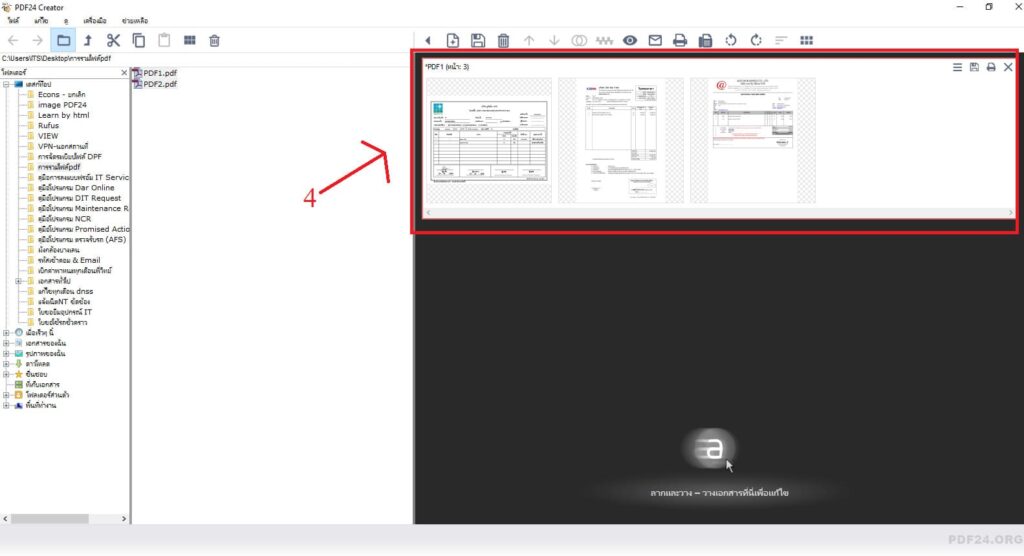Select the first page thumbnail of PDF1
The image size is (1024, 556).
[488, 141]
